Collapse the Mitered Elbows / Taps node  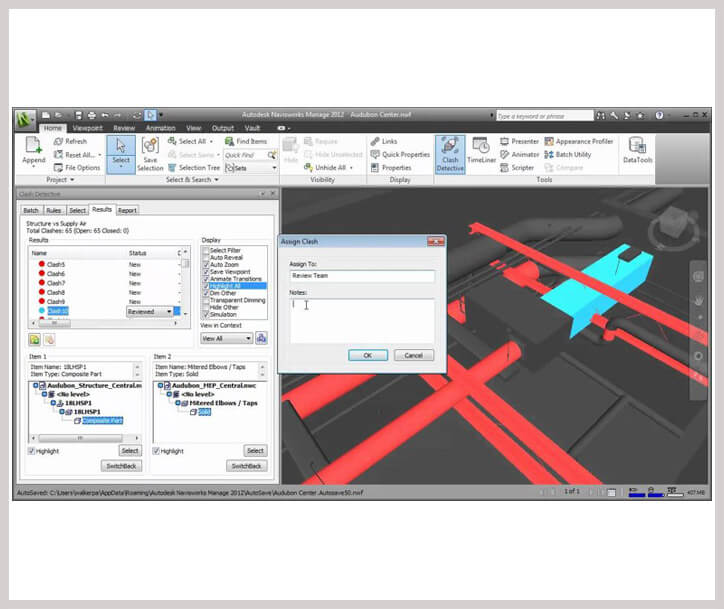(x=178, y=403)
